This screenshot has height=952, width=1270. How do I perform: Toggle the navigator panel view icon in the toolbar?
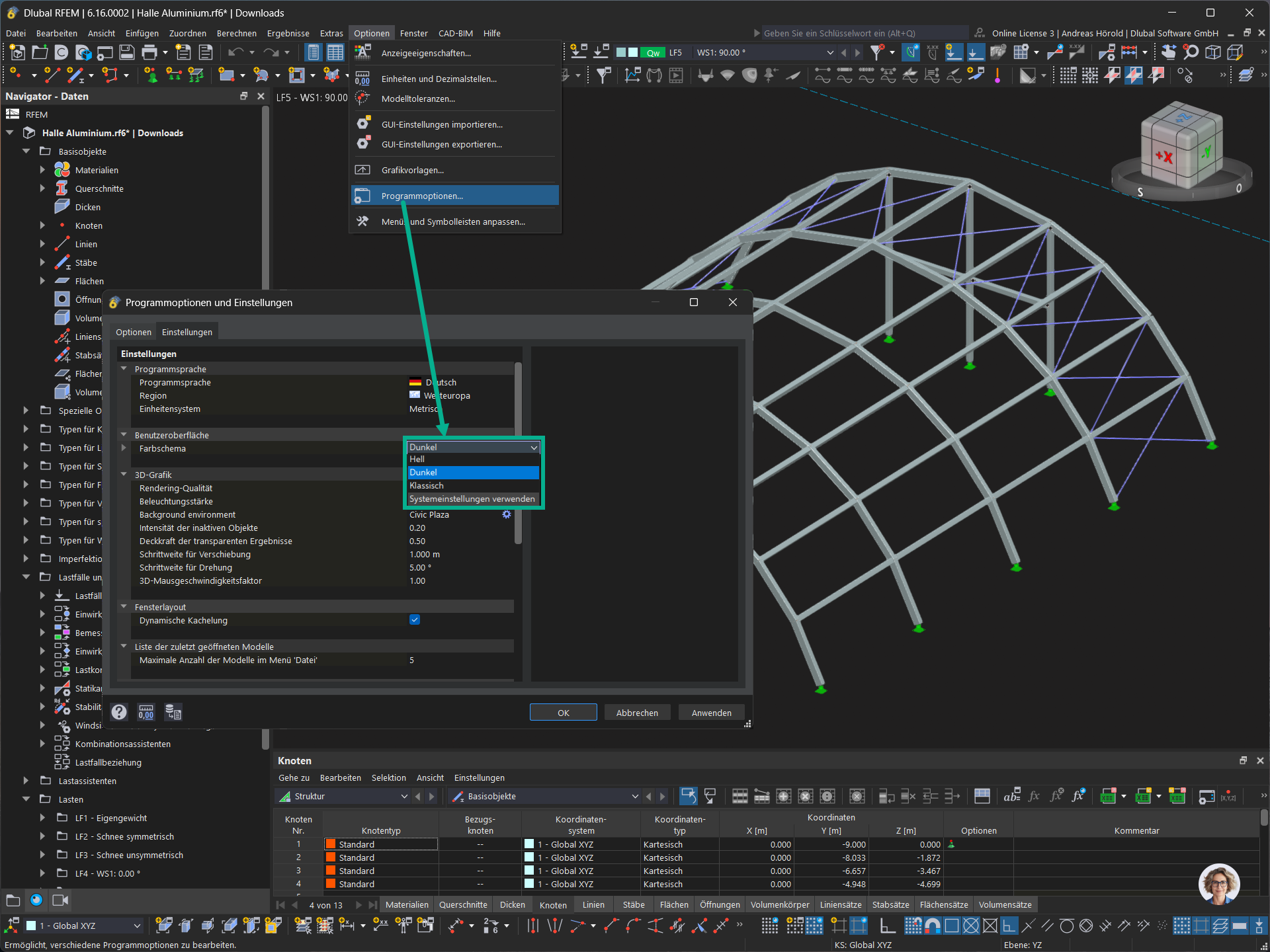coord(314,52)
